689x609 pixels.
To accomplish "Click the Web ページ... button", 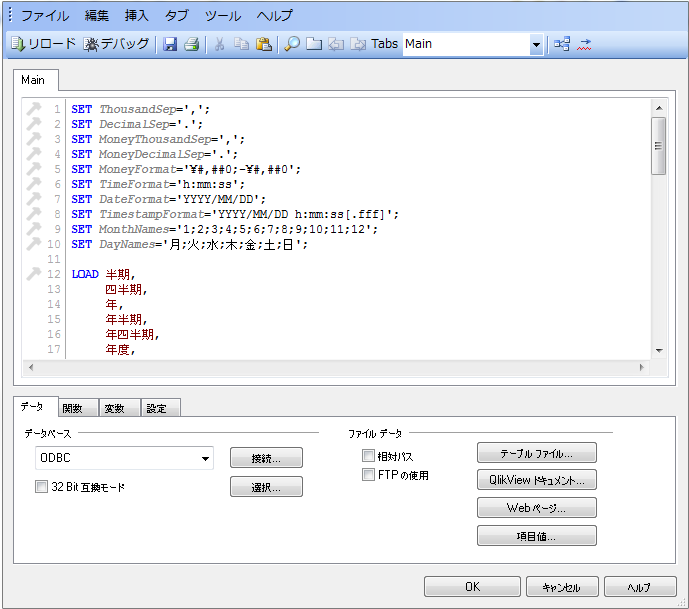I will (537, 508).
